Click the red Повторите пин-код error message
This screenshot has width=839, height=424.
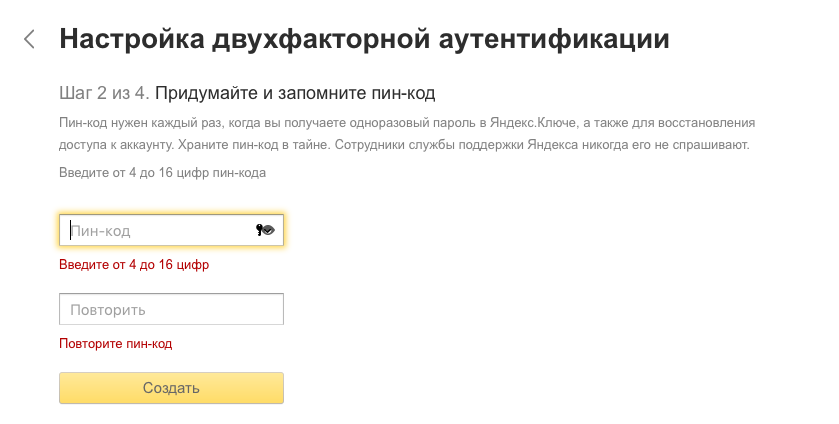116,344
